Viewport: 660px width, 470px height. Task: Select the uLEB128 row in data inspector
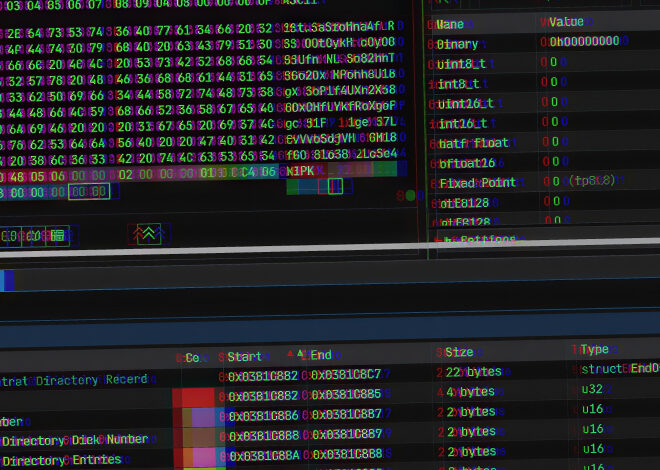pyautogui.click(x=543, y=202)
